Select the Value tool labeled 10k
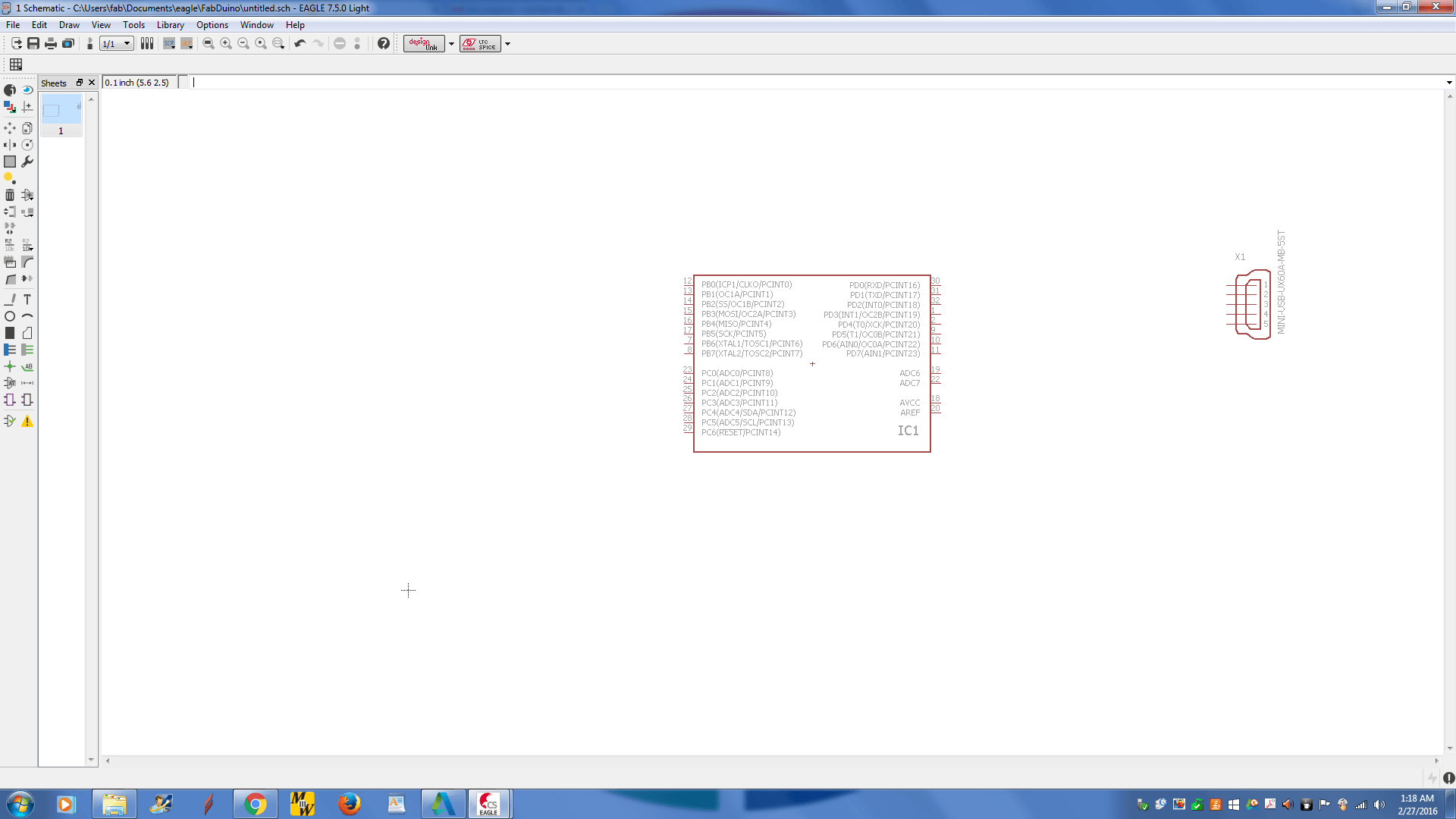 [x=27, y=245]
